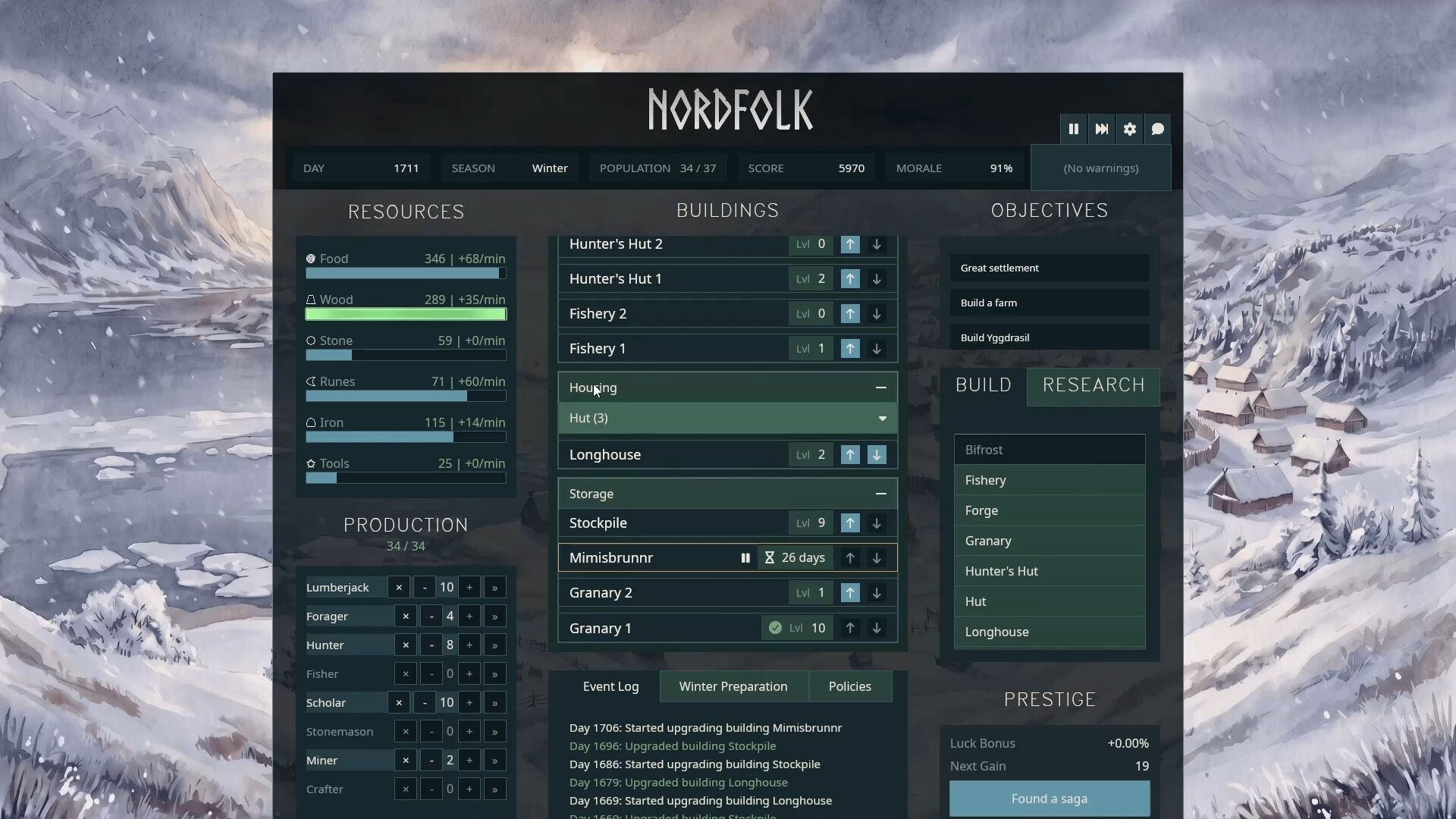Add one Hunter with plus button
The height and width of the screenshot is (819, 1456).
[x=469, y=645]
